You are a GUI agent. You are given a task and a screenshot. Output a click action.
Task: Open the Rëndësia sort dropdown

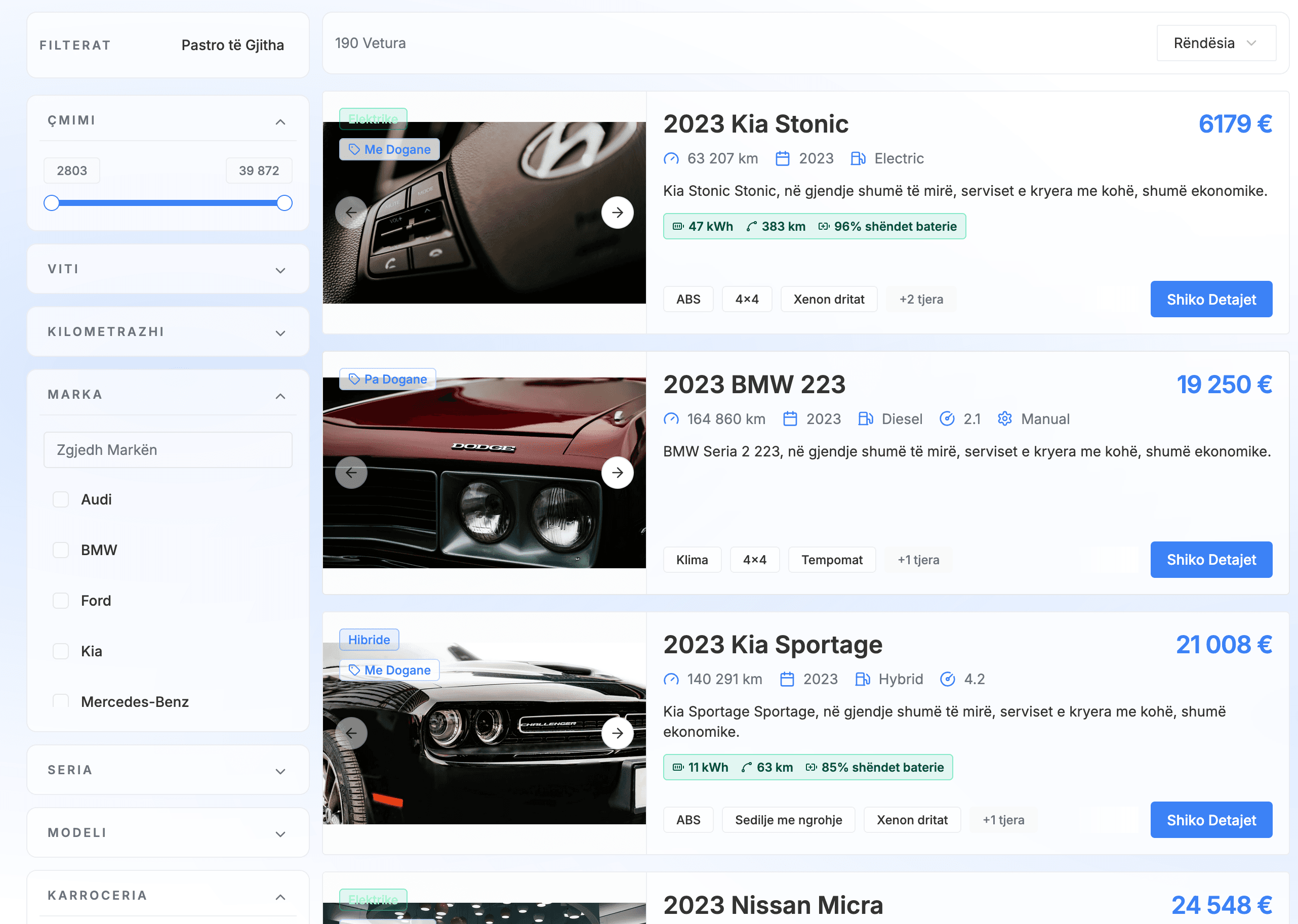[x=1215, y=43]
